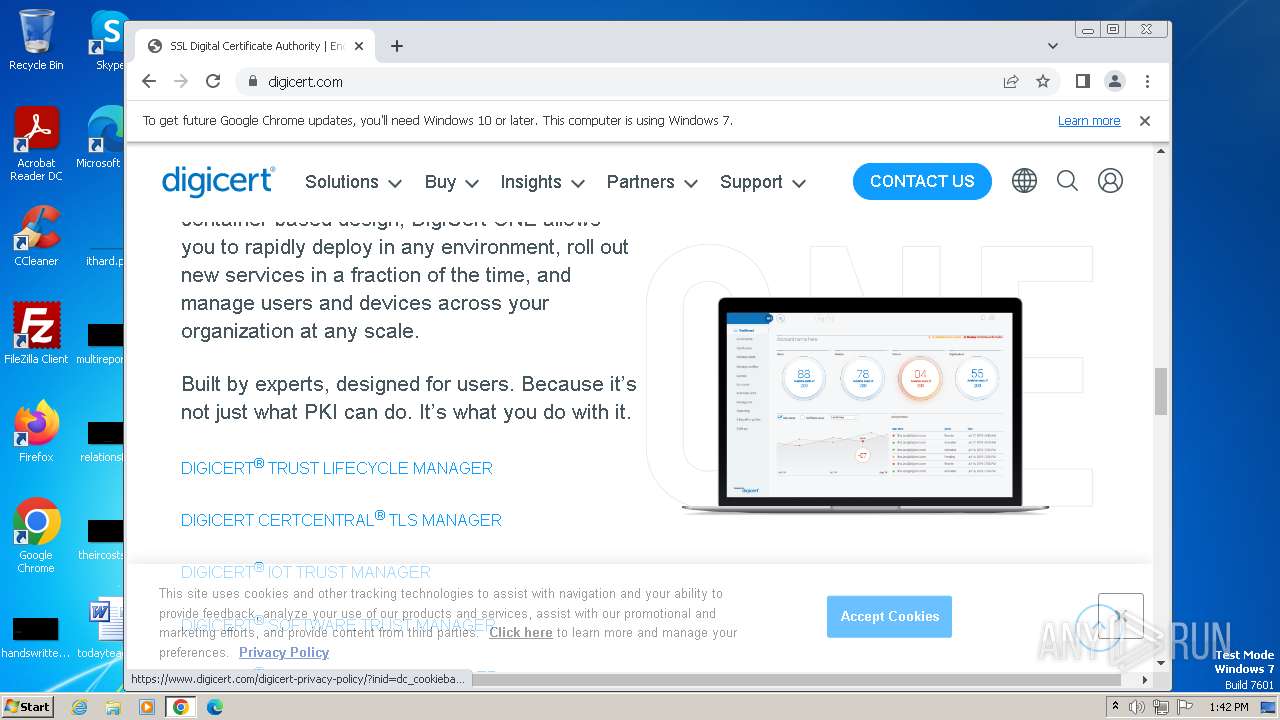Open DigiCert CertCentral TLS Manager link
The width and height of the screenshot is (1280, 720).
(341, 519)
